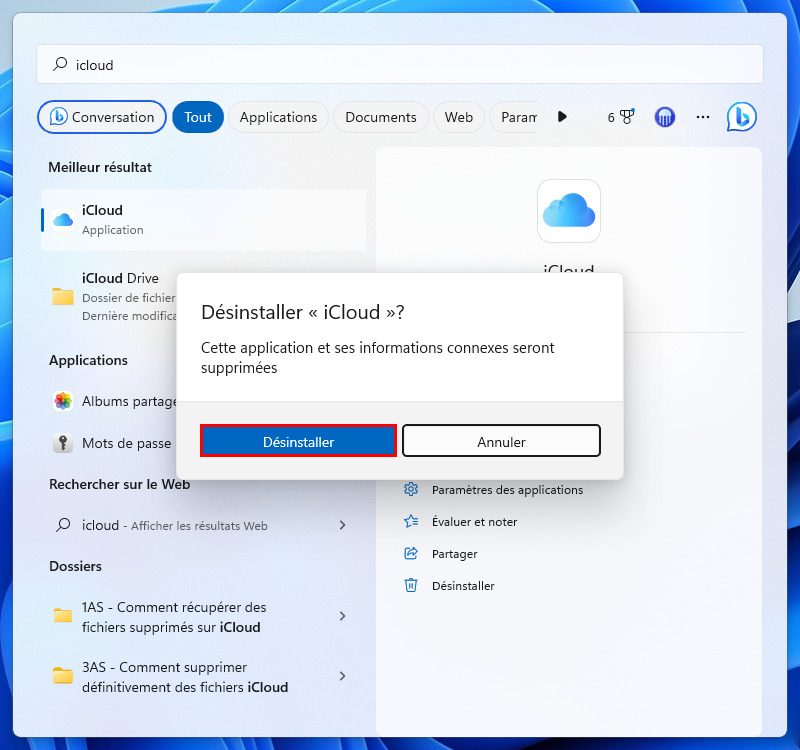Open Paramètres des applications

tap(507, 490)
